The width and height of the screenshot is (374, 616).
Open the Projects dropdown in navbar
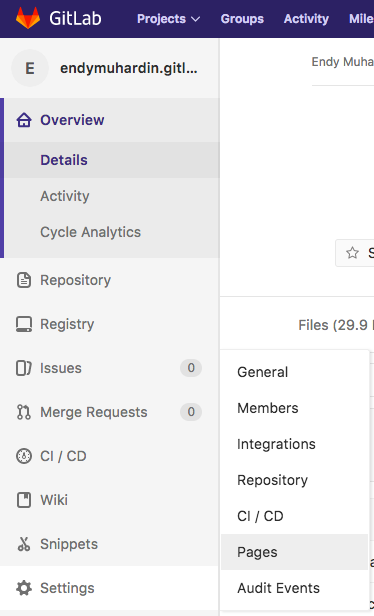coord(169,19)
